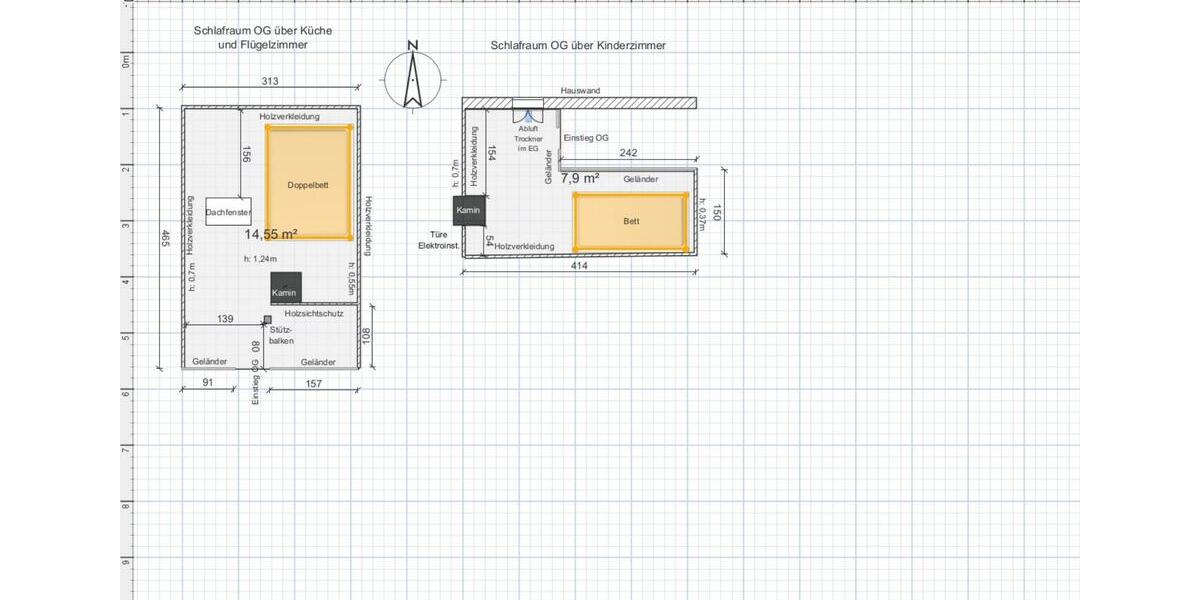Click the Türe Elektroinst. label

[437, 240]
